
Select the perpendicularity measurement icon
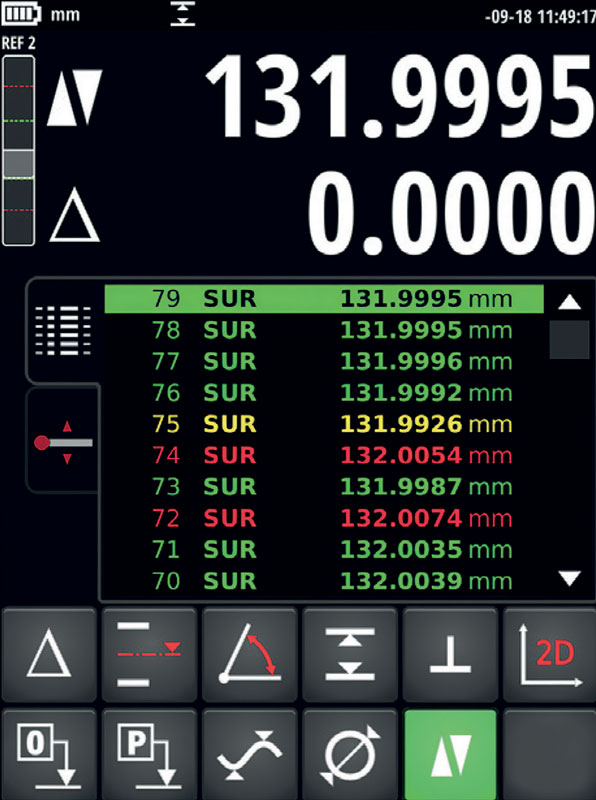tap(450, 654)
